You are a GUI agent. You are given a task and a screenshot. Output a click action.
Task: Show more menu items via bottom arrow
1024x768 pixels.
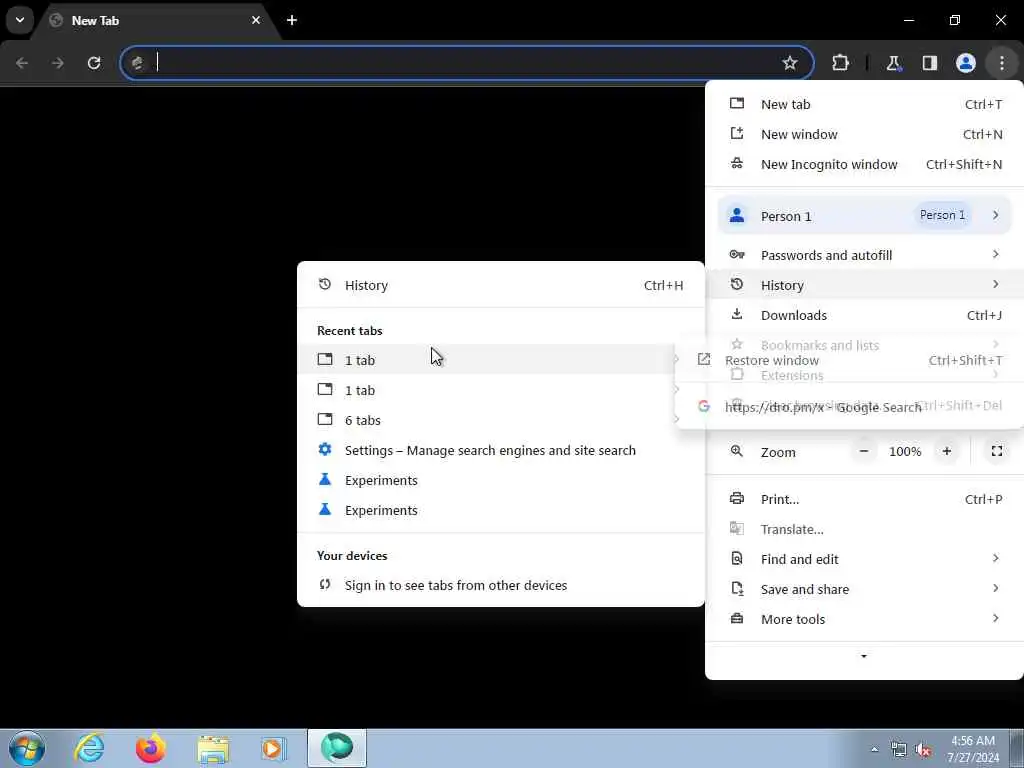[864, 656]
